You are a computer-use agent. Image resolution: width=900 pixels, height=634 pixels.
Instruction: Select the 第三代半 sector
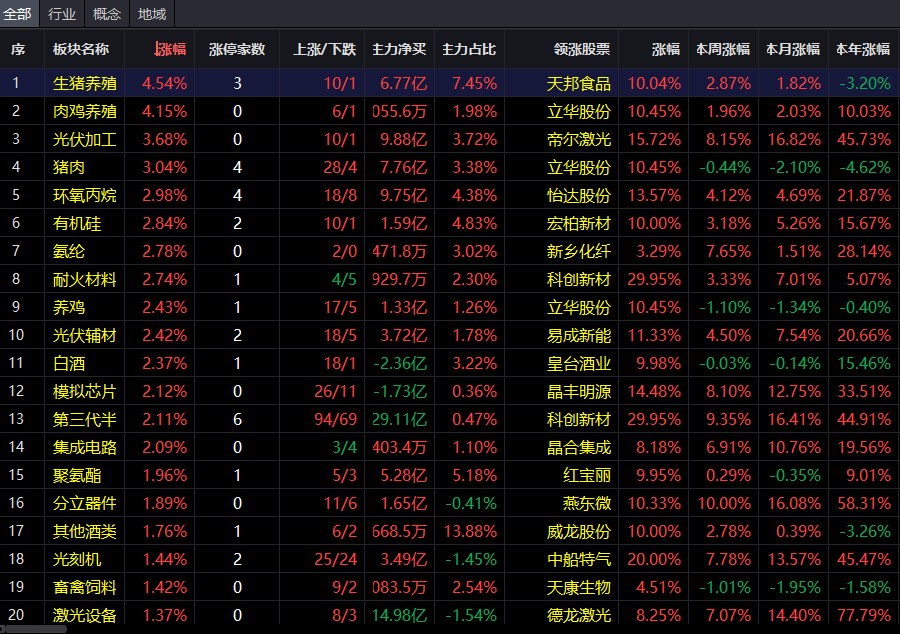click(85, 419)
